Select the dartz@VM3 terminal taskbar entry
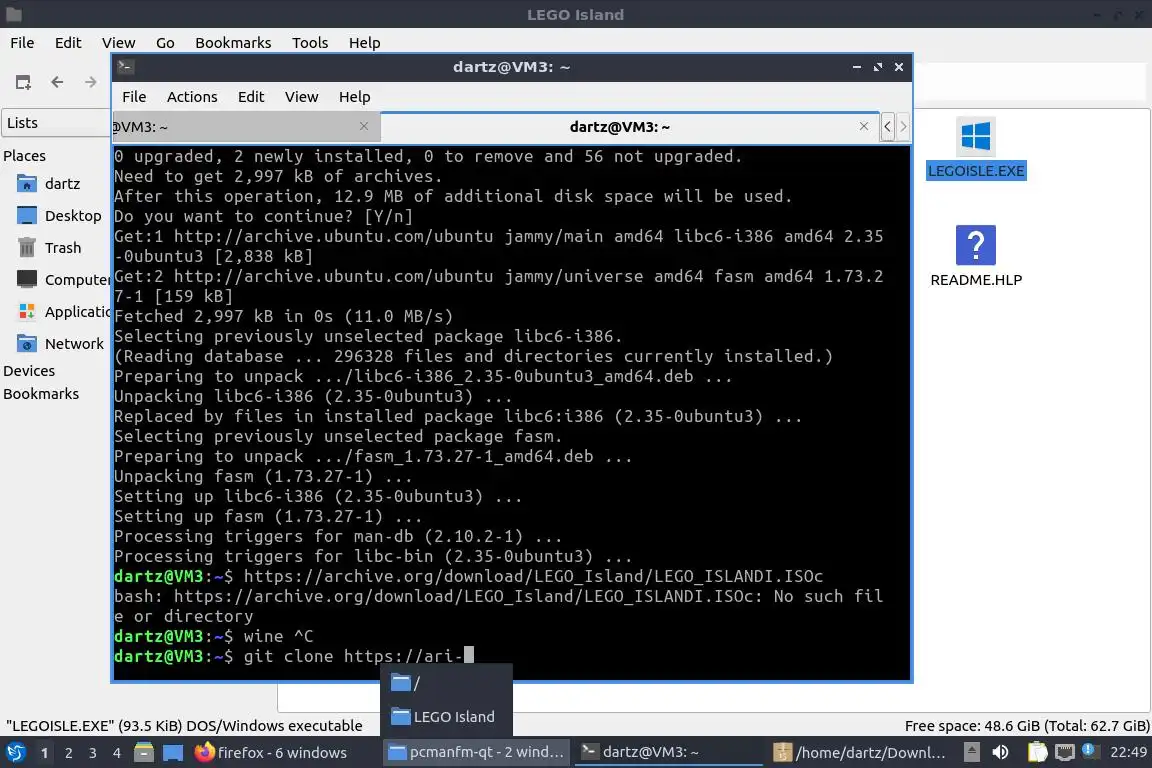This screenshot has width=1152, height=768. tap(669, 753)
